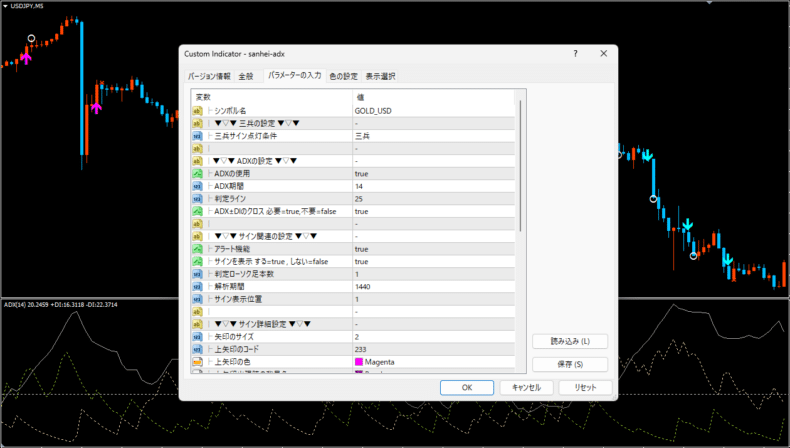The width and height of the screenshot is (790, 448).
Task: Click the boolean icon beside アラート機能
Action: (x=198, y=249)
